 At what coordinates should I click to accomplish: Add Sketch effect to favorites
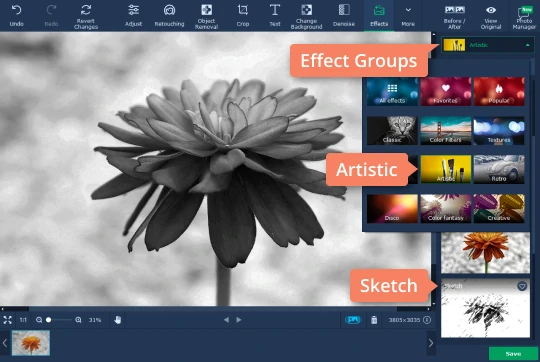(522, 286)
